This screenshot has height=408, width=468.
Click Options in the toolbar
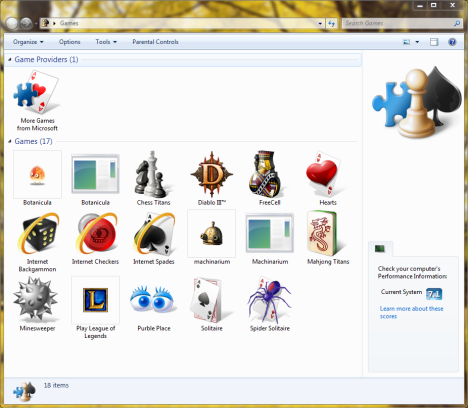[x=70, y=42]
